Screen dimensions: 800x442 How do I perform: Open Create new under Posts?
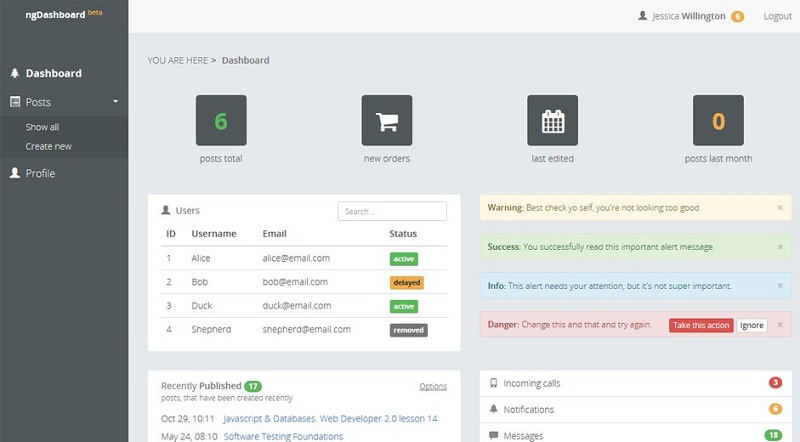[48, 146]
